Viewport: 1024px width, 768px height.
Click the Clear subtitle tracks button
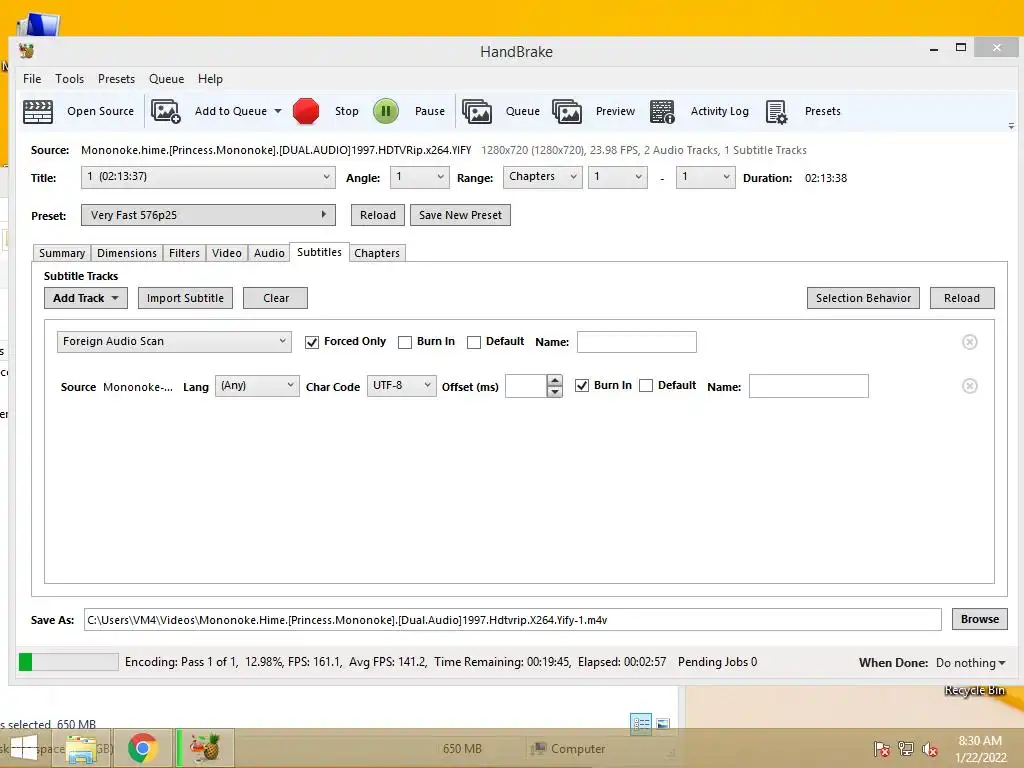coord(276,298)
